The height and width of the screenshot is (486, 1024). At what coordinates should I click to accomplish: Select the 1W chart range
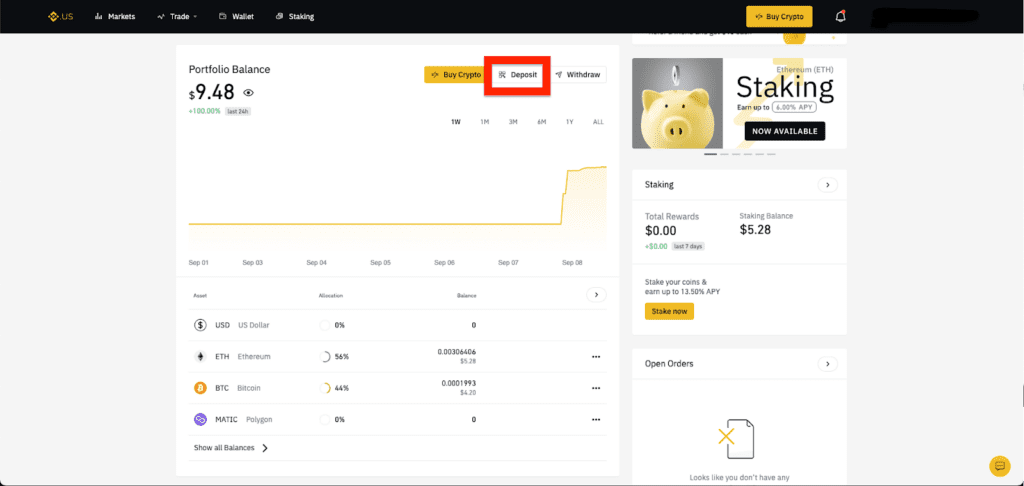(x=456, y=122)
